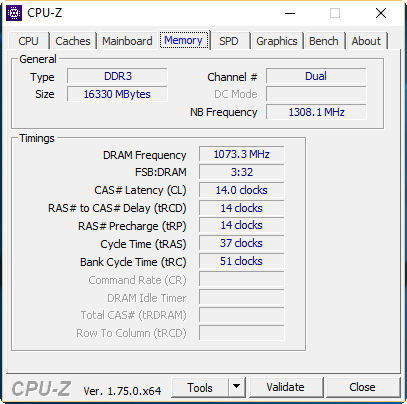
Task: Click the tRP value 14 clocks
Action: click(242, 225)
